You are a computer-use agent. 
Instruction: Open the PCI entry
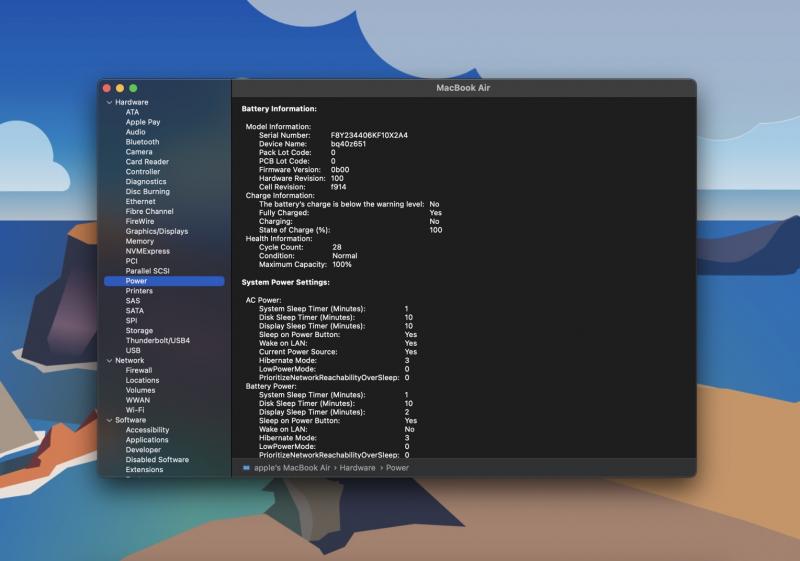[132, 261]
